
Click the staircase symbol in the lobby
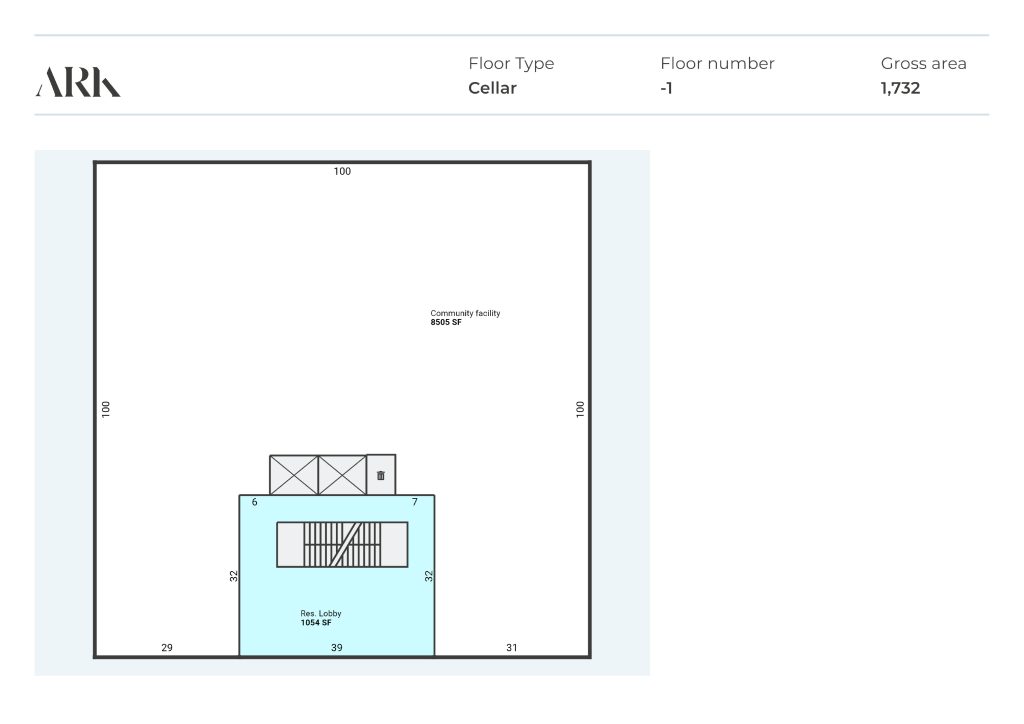342,545
